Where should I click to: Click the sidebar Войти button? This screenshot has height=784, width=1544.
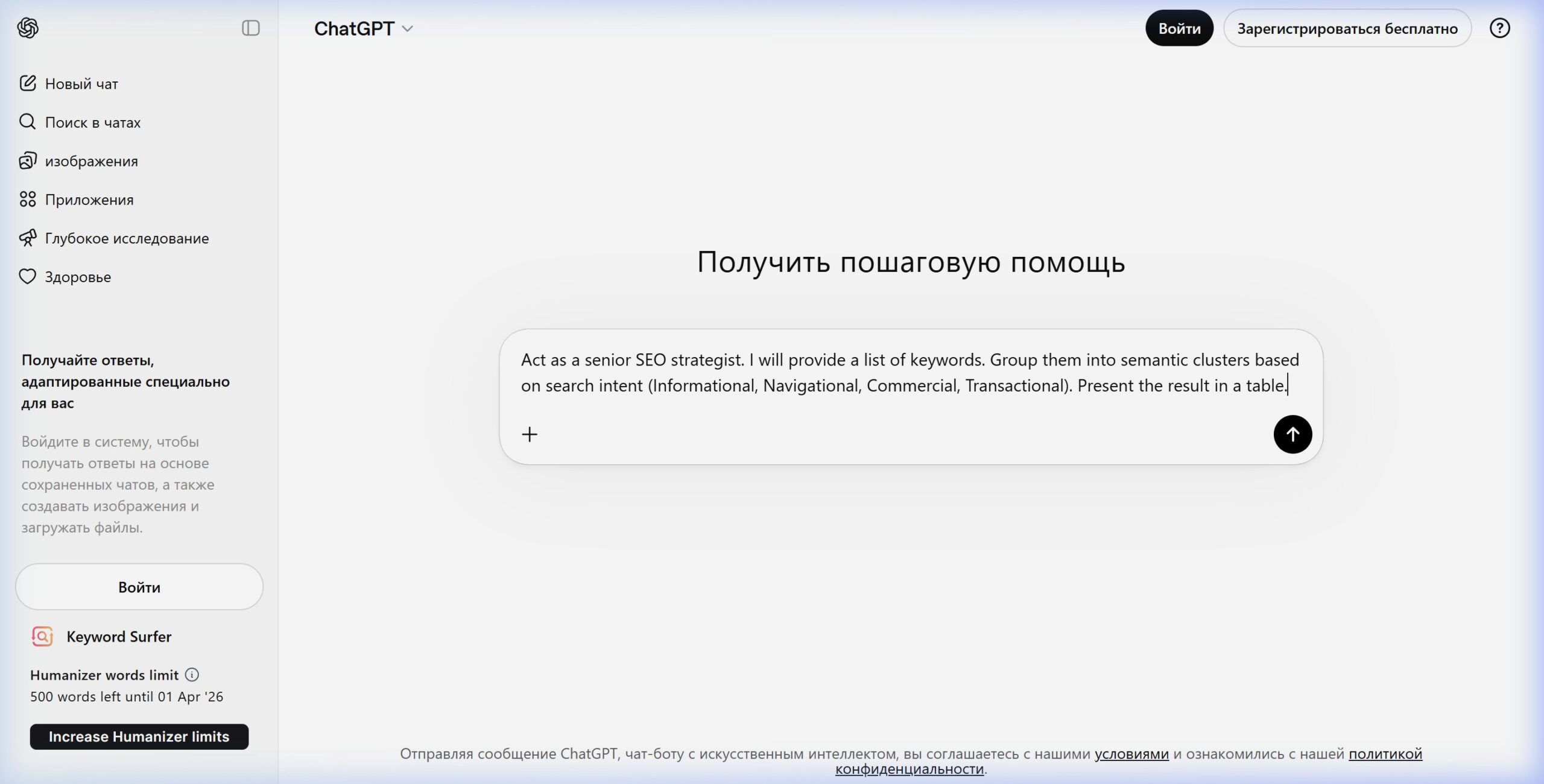coord(139,587)
